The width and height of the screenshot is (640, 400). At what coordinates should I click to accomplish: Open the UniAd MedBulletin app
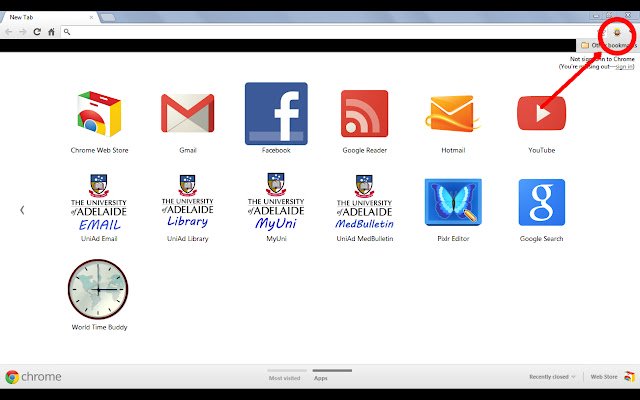[364, 202]
